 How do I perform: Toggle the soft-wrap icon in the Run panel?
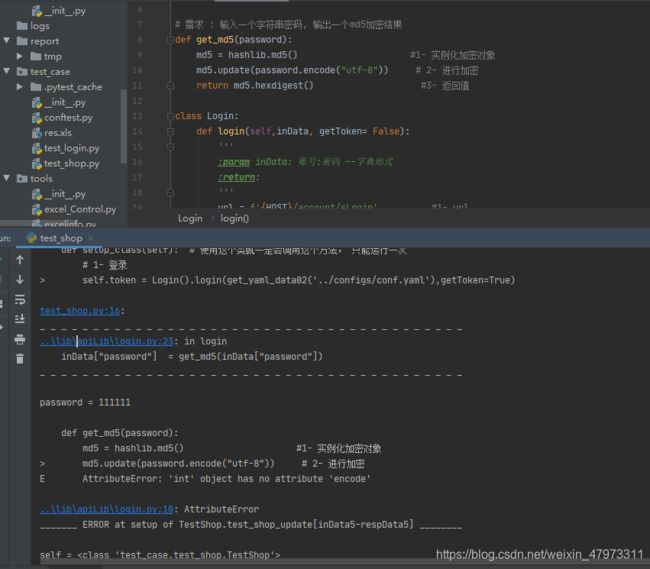pos(19,299)
